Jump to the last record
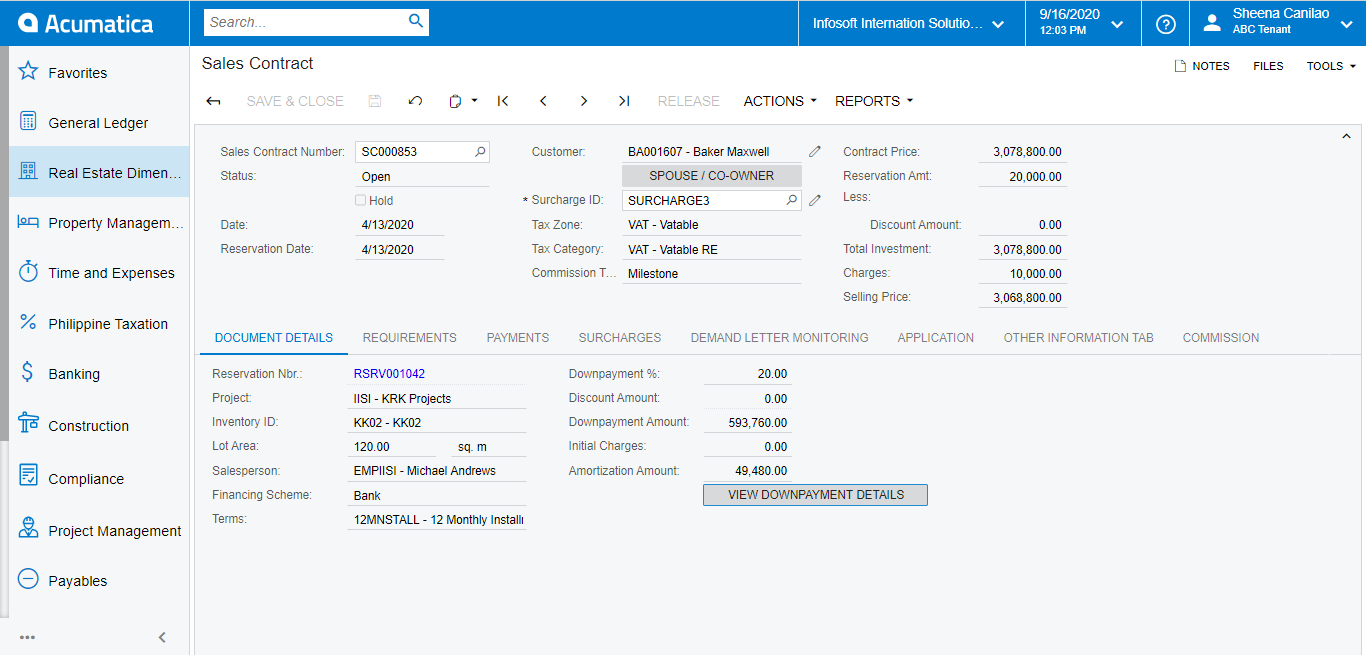This screenshot has height=655, width=1366. (624, 101)
